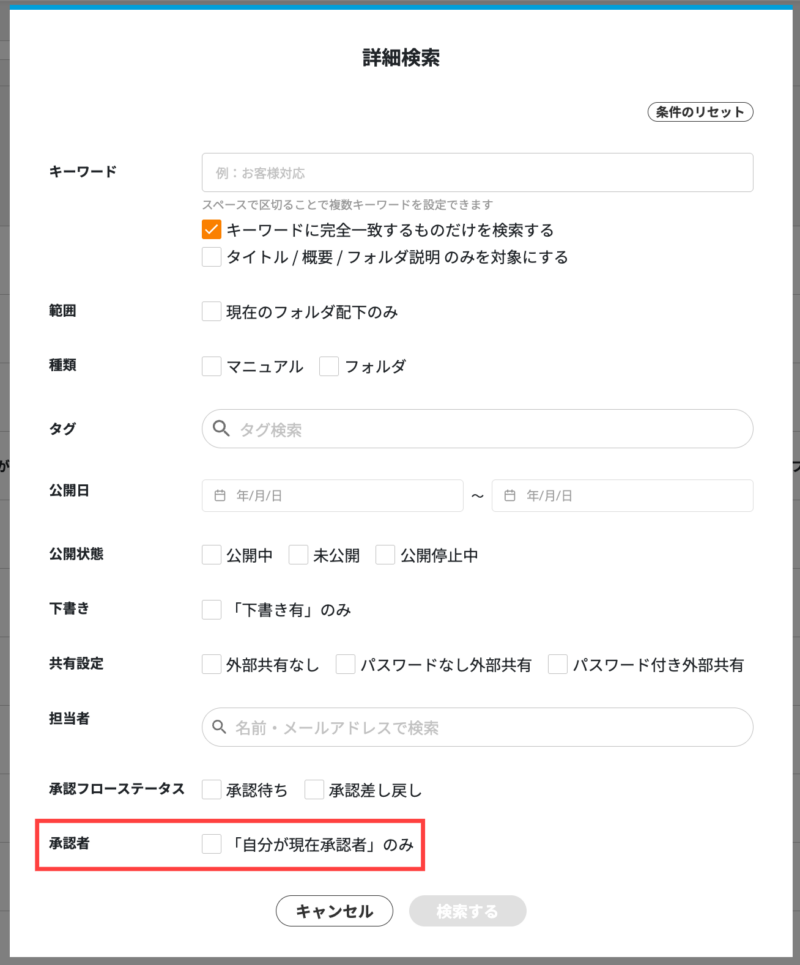
Task: Click the magnifier icon in the tag search field
Action: coord(221,428)
